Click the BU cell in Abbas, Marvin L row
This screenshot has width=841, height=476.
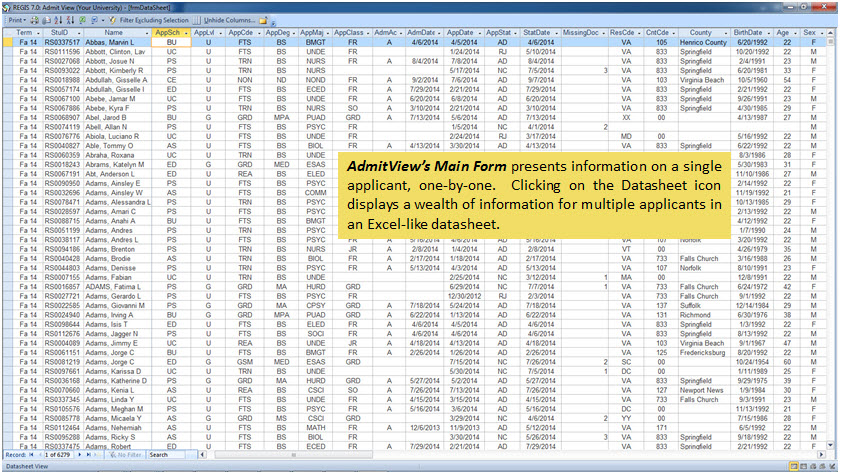pyautogui.click(x=171, y=42)
